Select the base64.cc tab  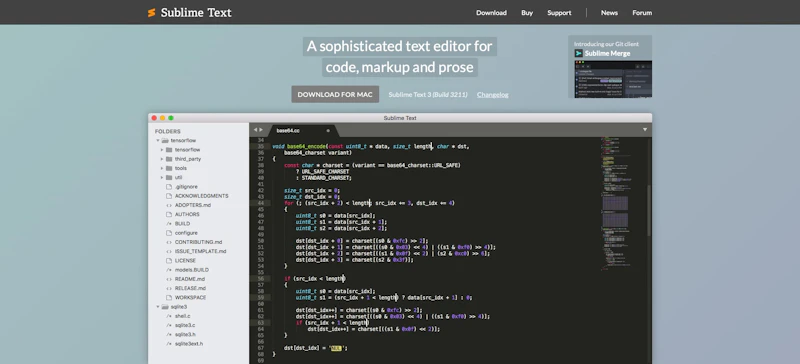[303, 130]
